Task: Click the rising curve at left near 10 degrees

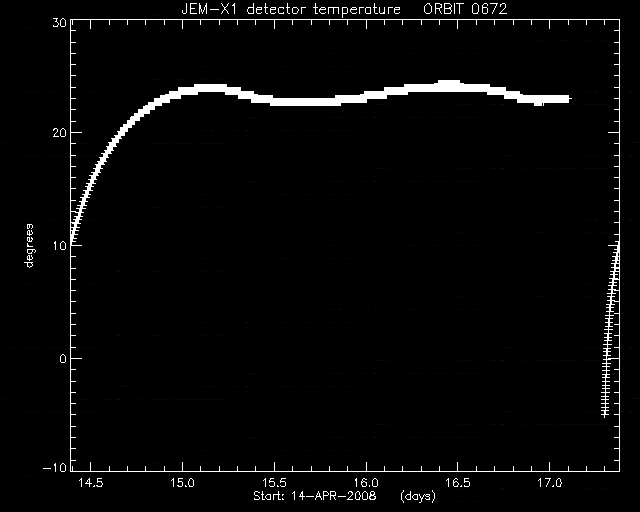Action: 73,240
